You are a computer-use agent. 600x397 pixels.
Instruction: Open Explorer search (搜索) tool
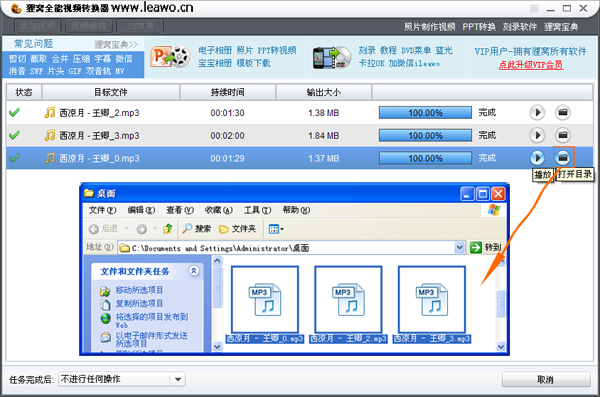197,229
